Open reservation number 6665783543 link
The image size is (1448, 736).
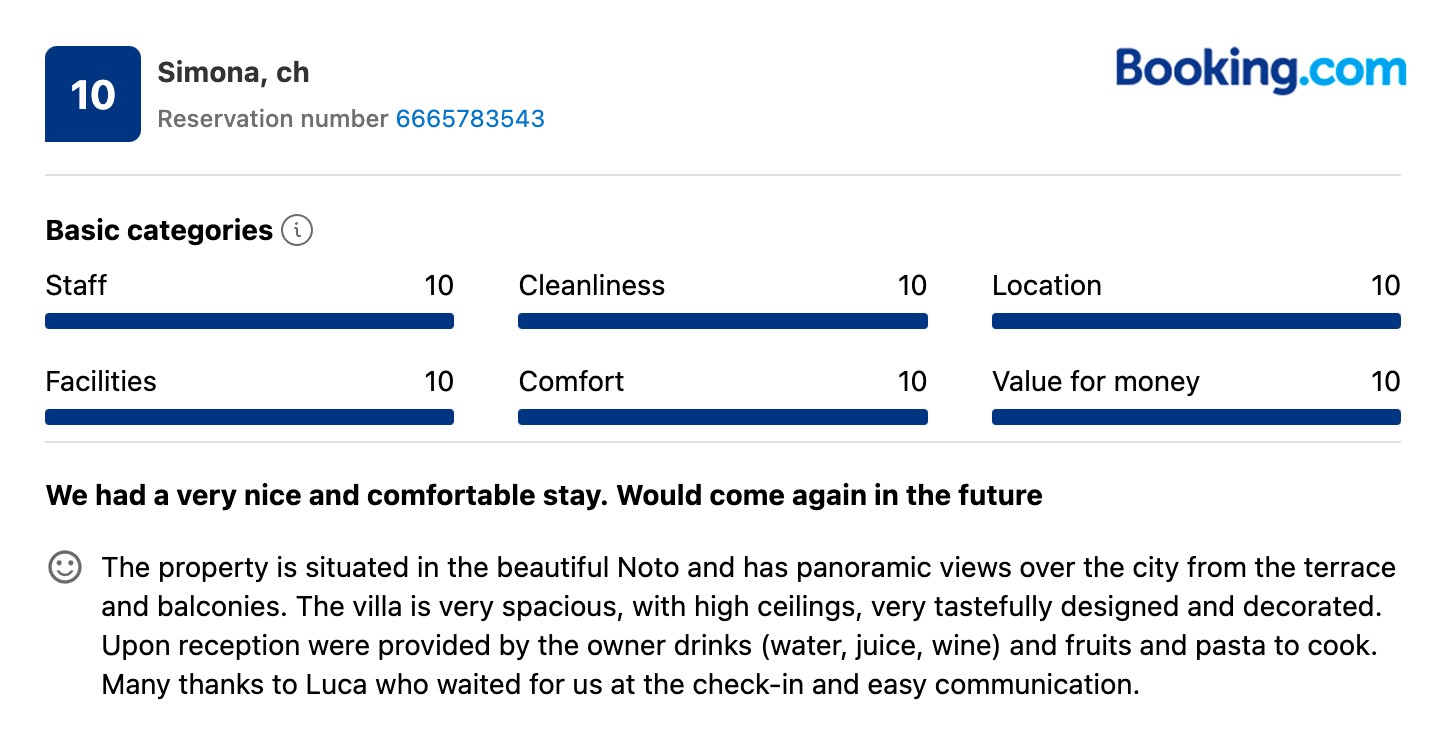pyautogui.click(x=470, y=119)
